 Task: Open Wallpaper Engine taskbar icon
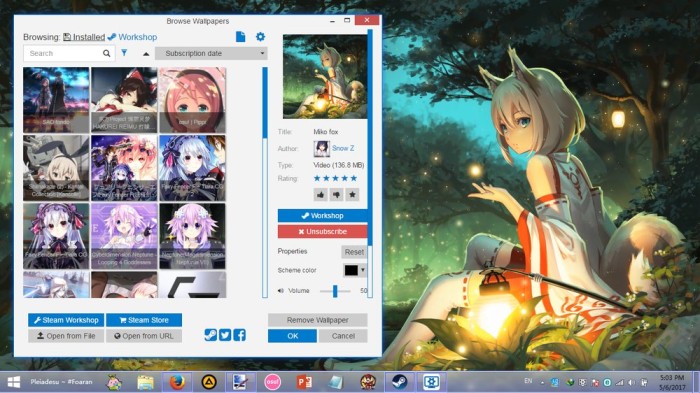[x=431, y=382]
